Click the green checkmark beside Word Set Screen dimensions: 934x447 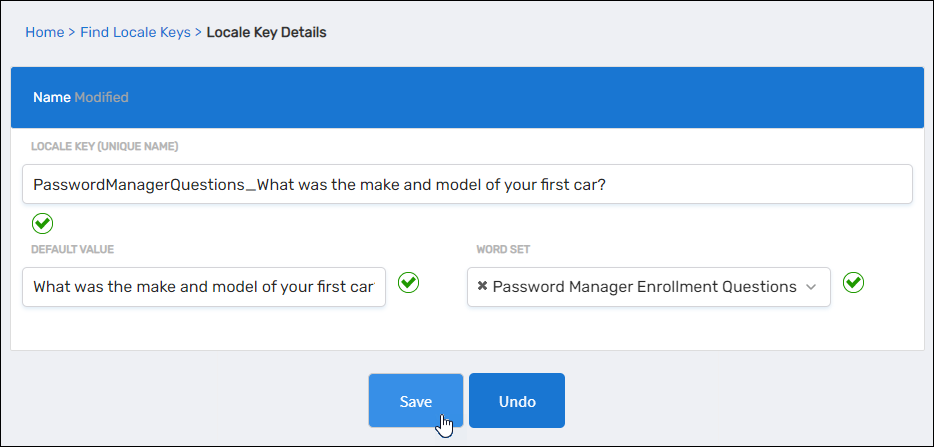coord(853,283)
